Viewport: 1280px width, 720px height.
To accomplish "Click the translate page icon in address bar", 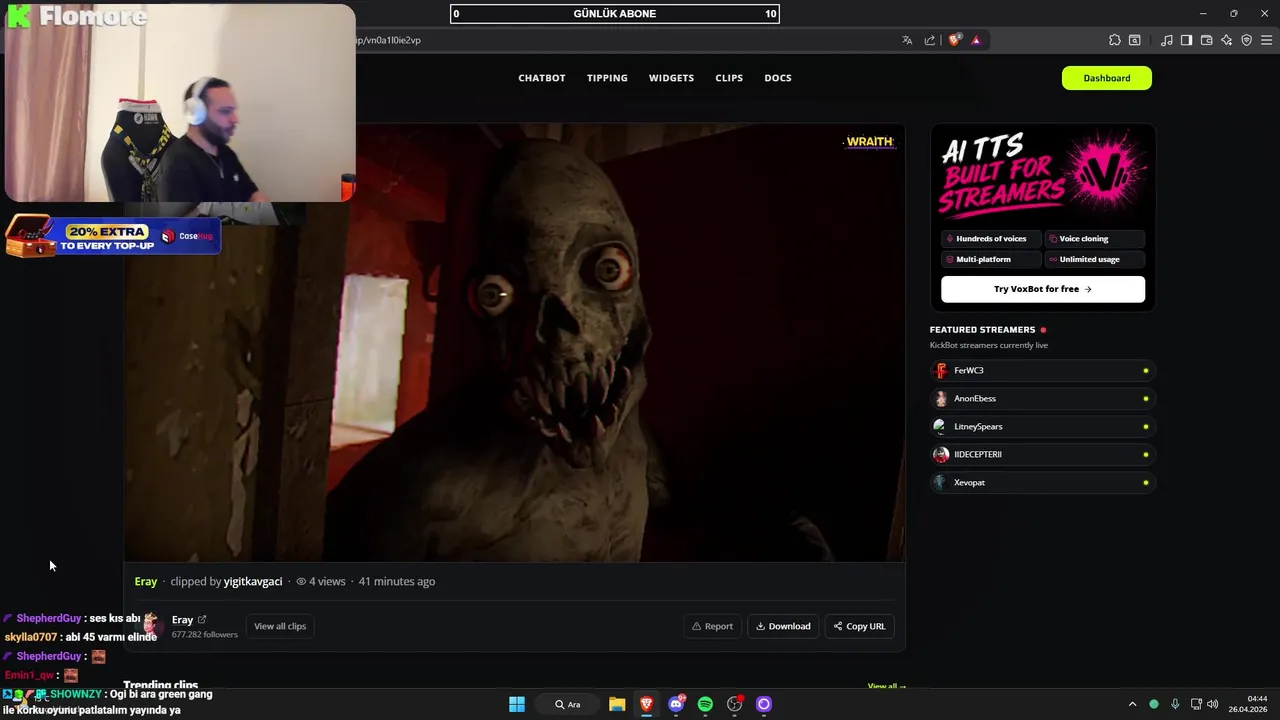I will pyautogui.click(x=907, y=40).
